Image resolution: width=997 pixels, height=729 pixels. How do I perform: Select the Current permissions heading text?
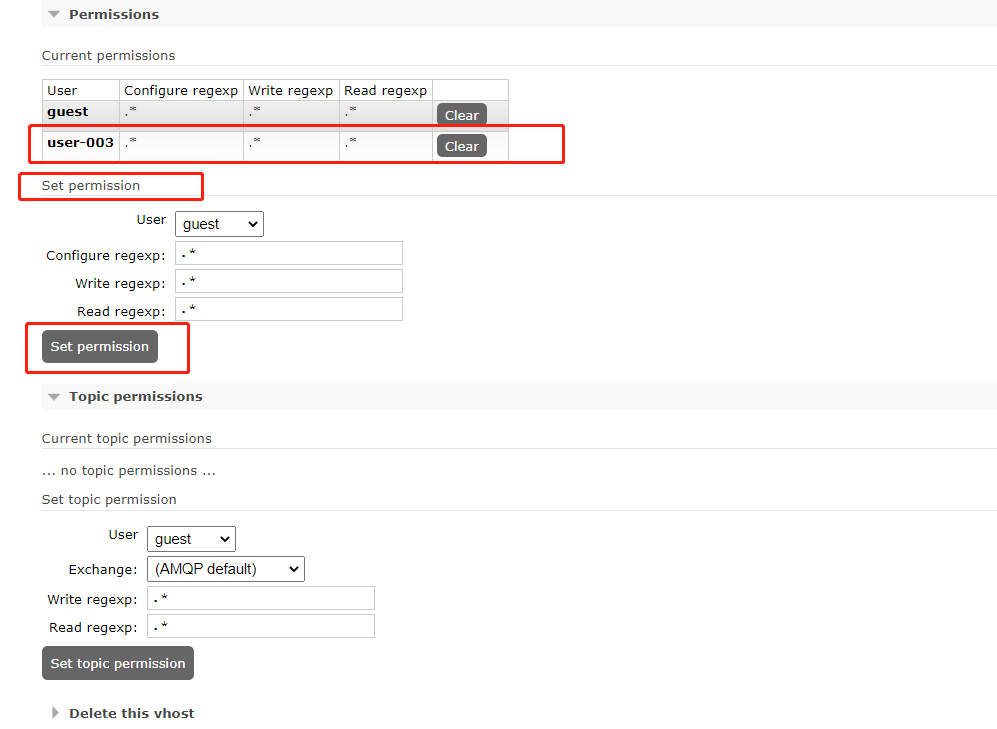(108, 55)
